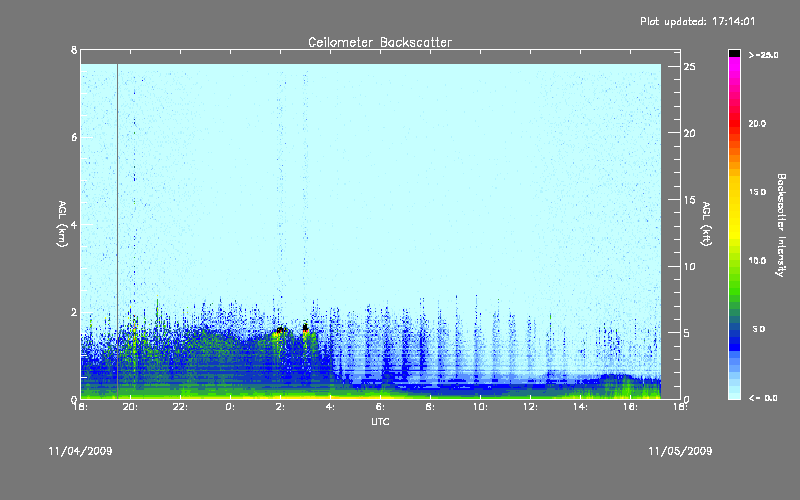Click the '14:' UTC time tick
The image size is (800, 500).
click(x=580, y=407)
